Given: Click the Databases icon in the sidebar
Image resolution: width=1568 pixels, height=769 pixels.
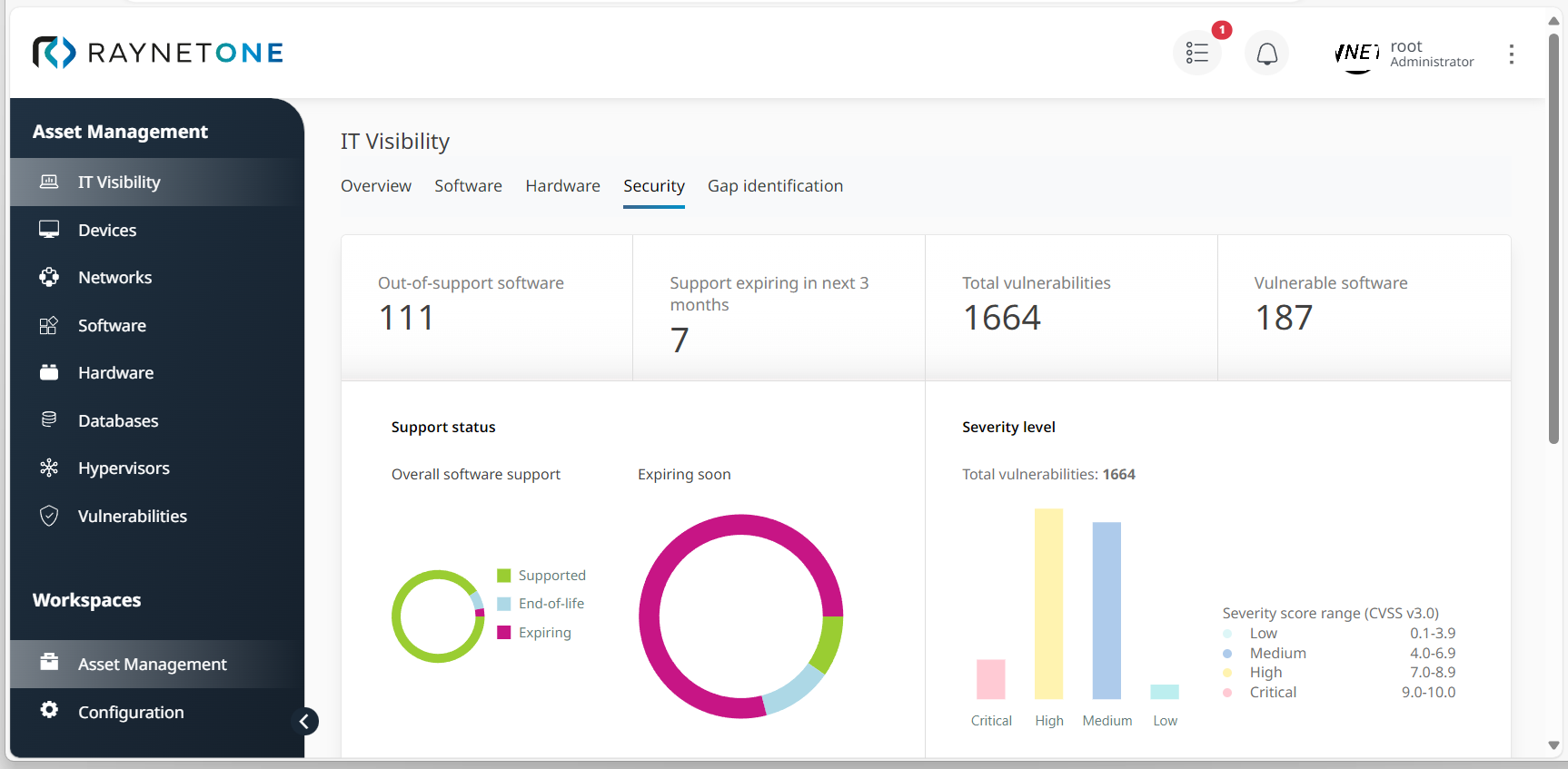Looking at the screenshot, I should (49, 419).
